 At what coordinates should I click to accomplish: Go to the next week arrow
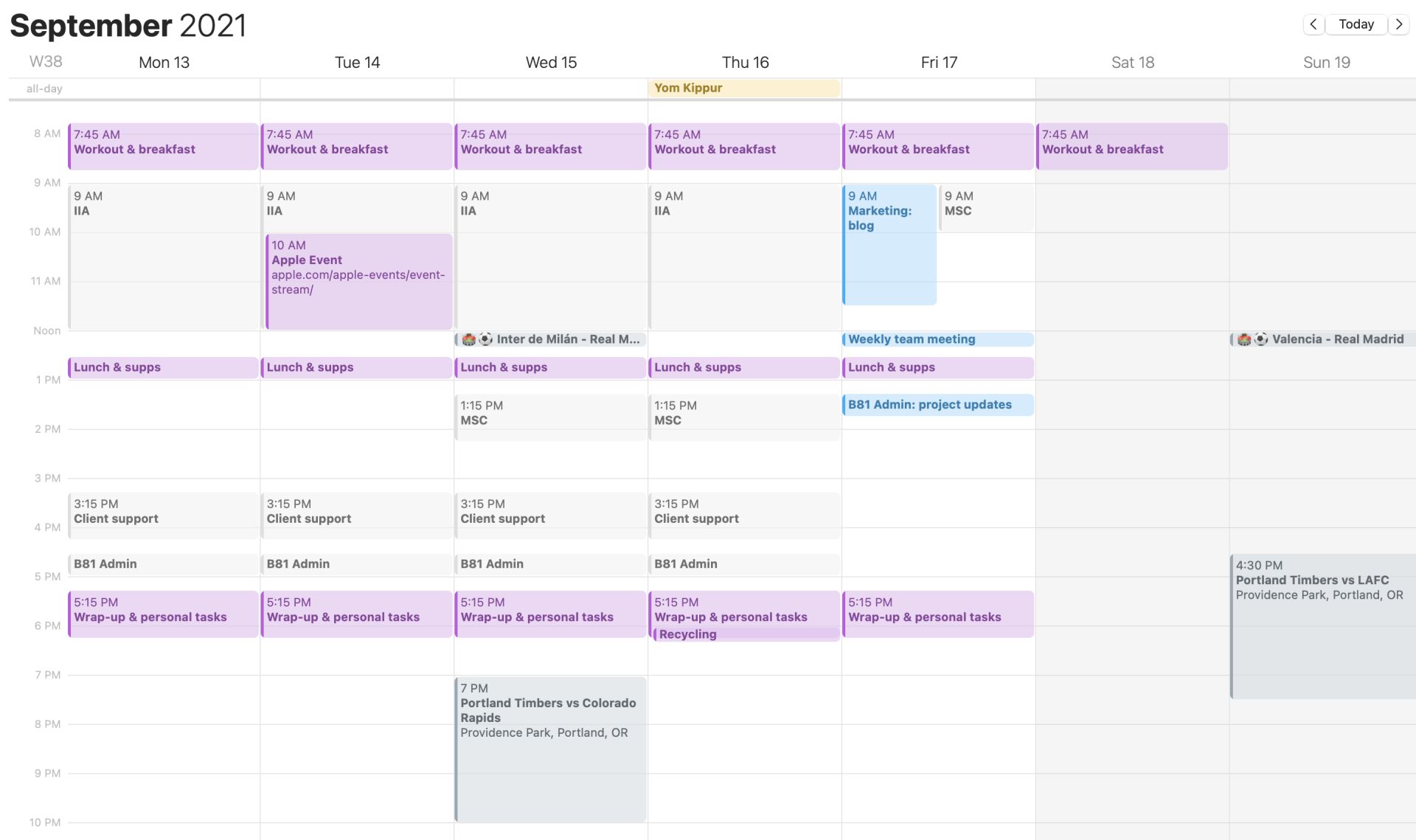(1398, 24)
